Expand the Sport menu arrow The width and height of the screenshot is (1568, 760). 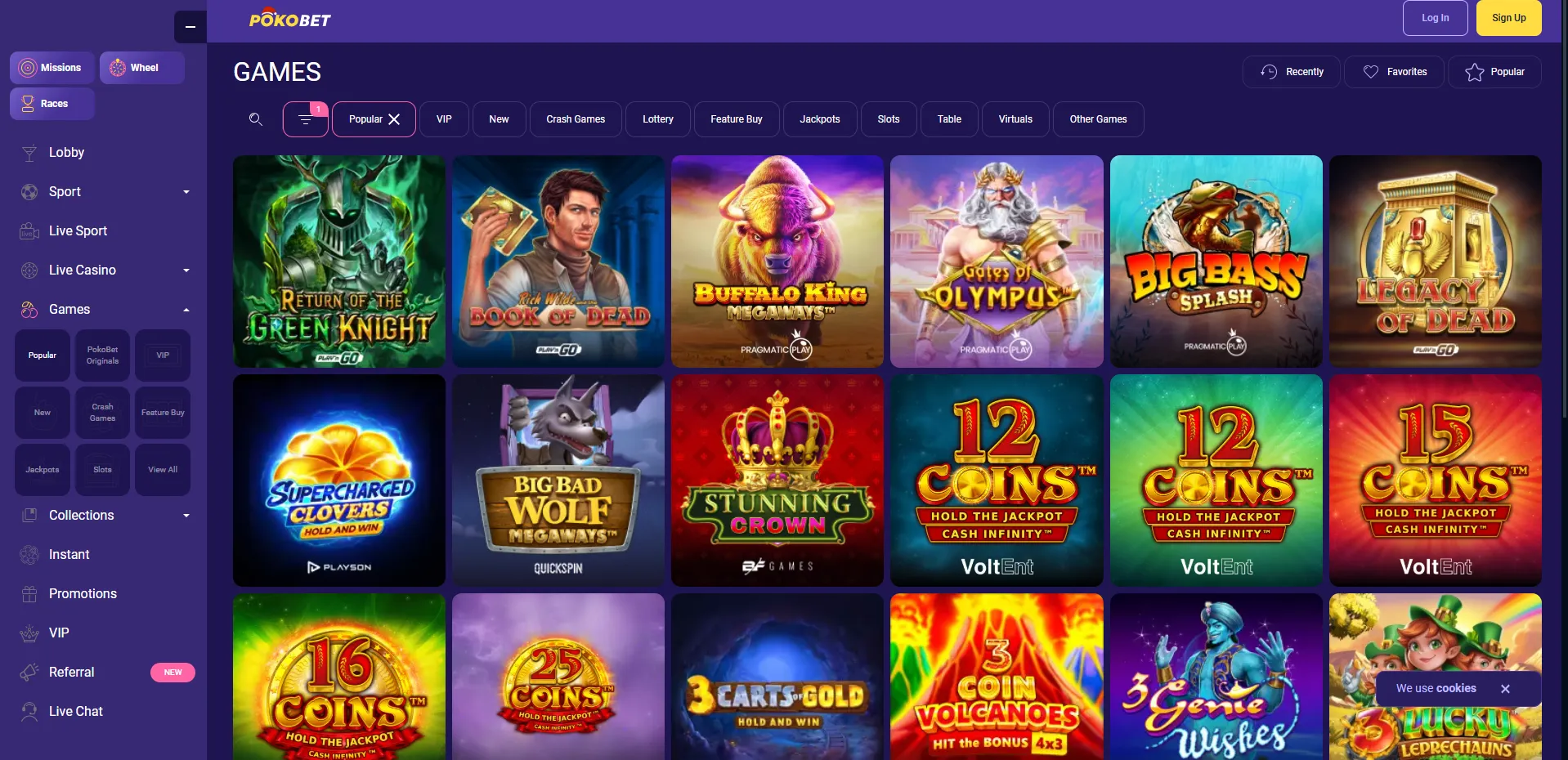click(186, 192)
